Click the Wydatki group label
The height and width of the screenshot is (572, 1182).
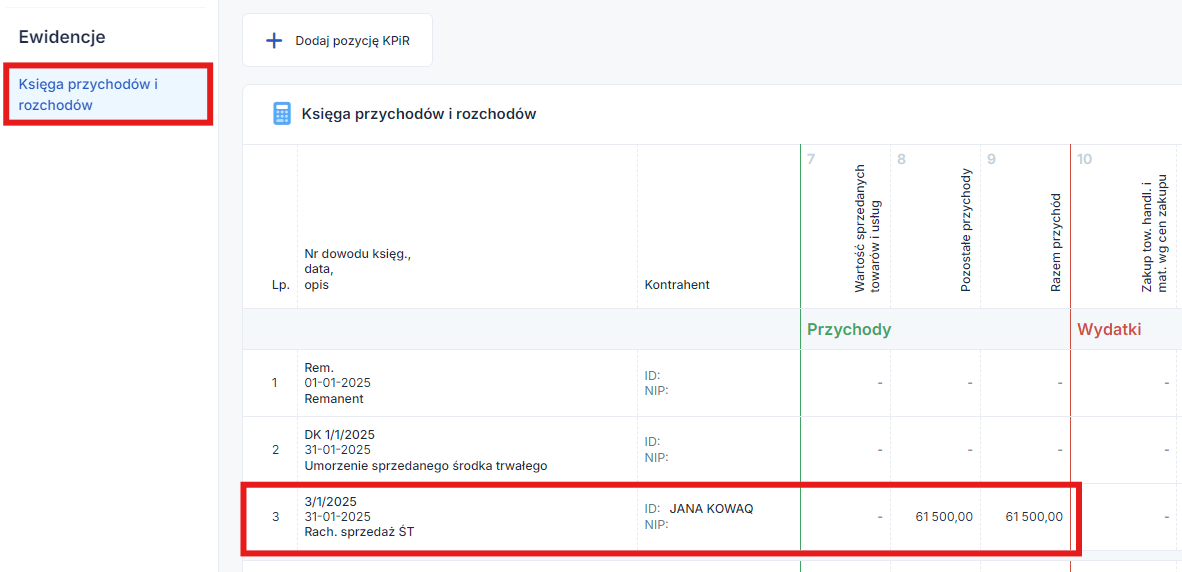1109,329
